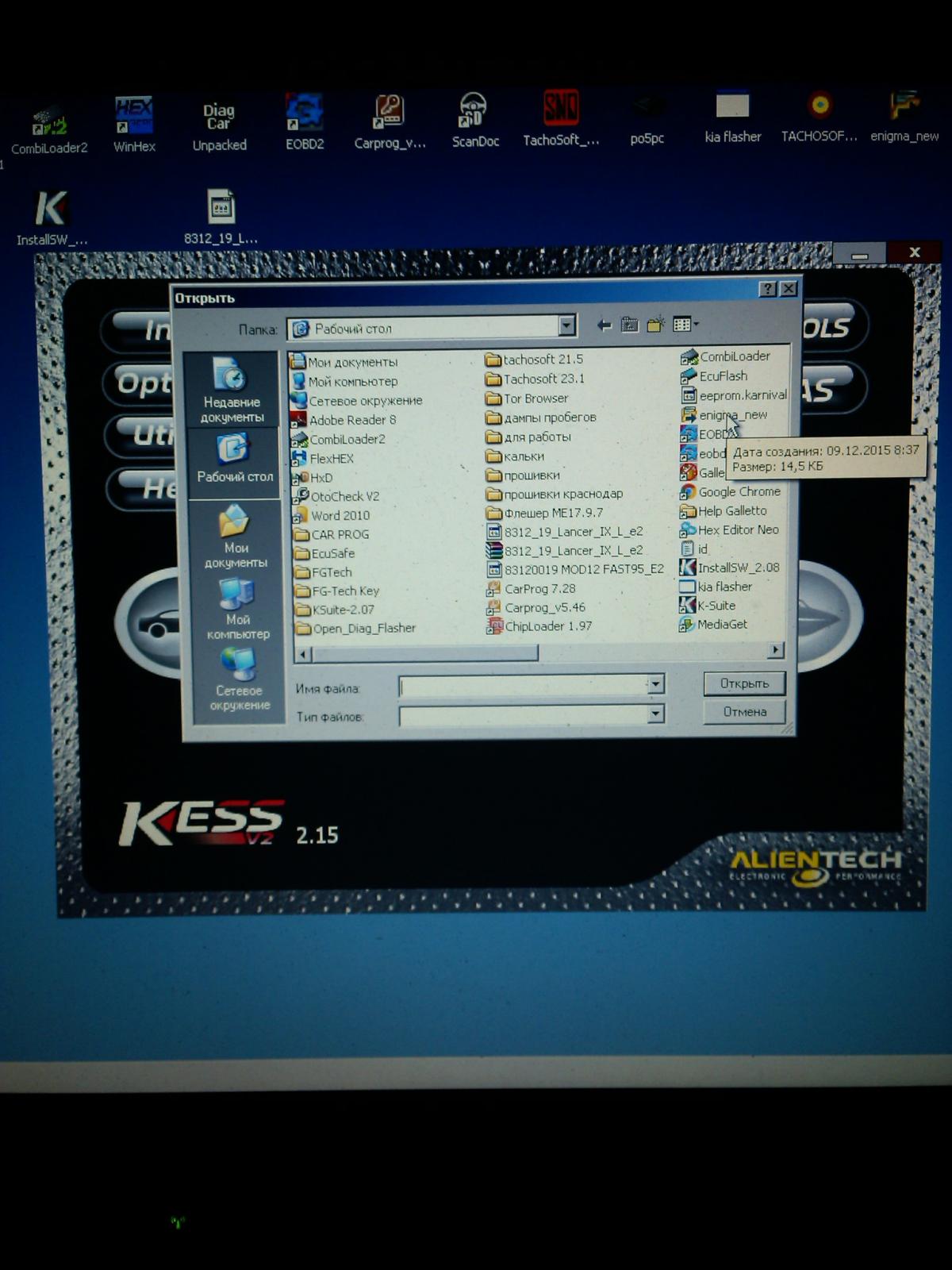This screenshot has height=1270, width=952.
Task: Select OtoCheck V2 in the file list
Action: click(x=336, y=496)
